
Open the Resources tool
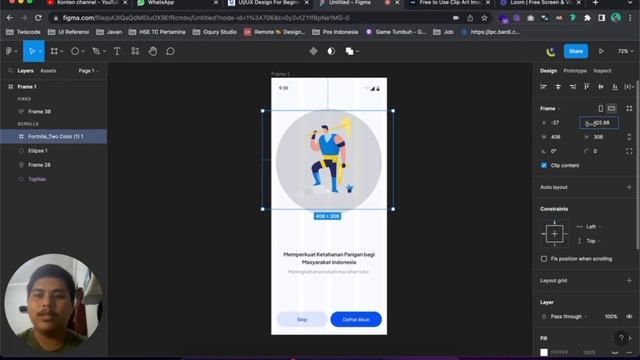pyautogui.click(x=135, y=51)
